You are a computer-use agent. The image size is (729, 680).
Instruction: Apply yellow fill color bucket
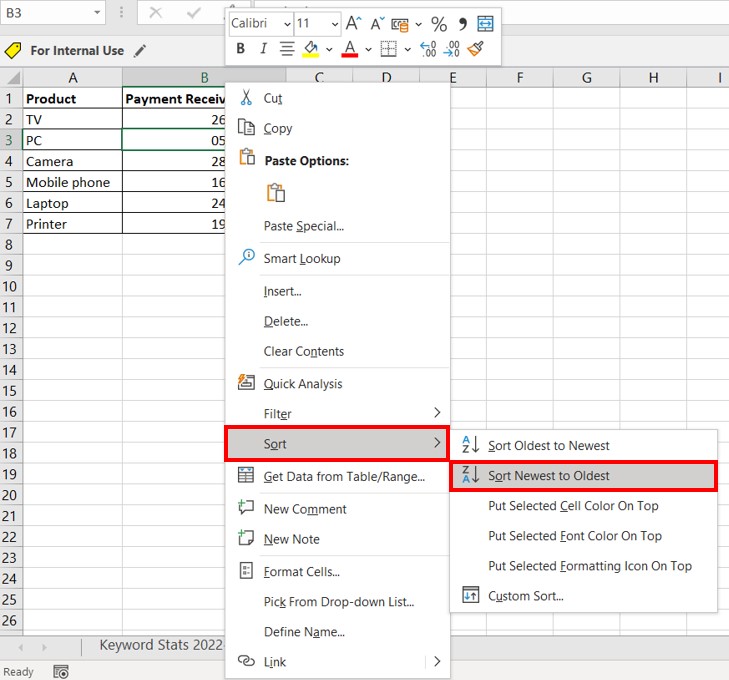311,49
